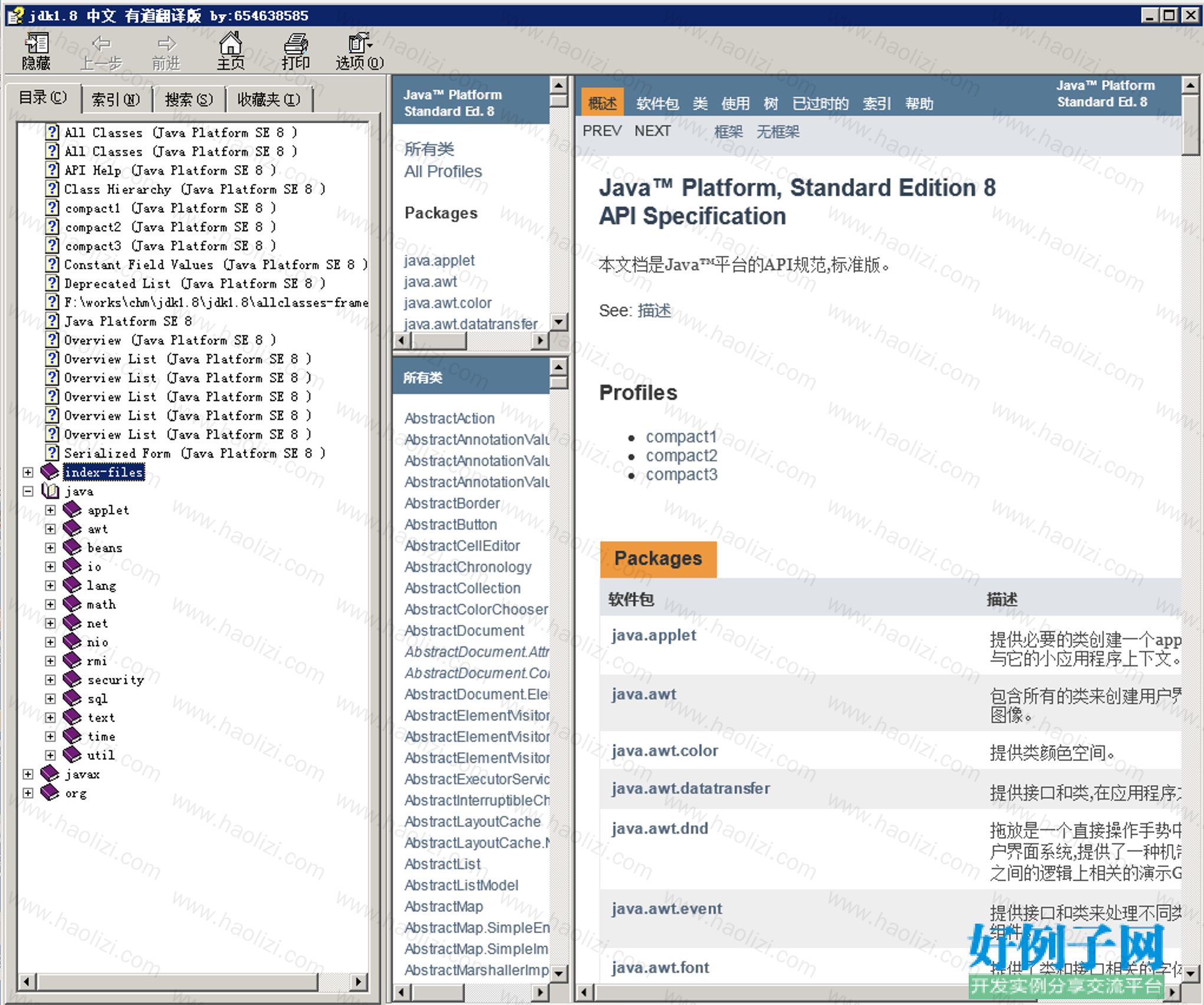Open the AbstractAction class link
1204x1005 pixels.
click(x=449, y=418)
